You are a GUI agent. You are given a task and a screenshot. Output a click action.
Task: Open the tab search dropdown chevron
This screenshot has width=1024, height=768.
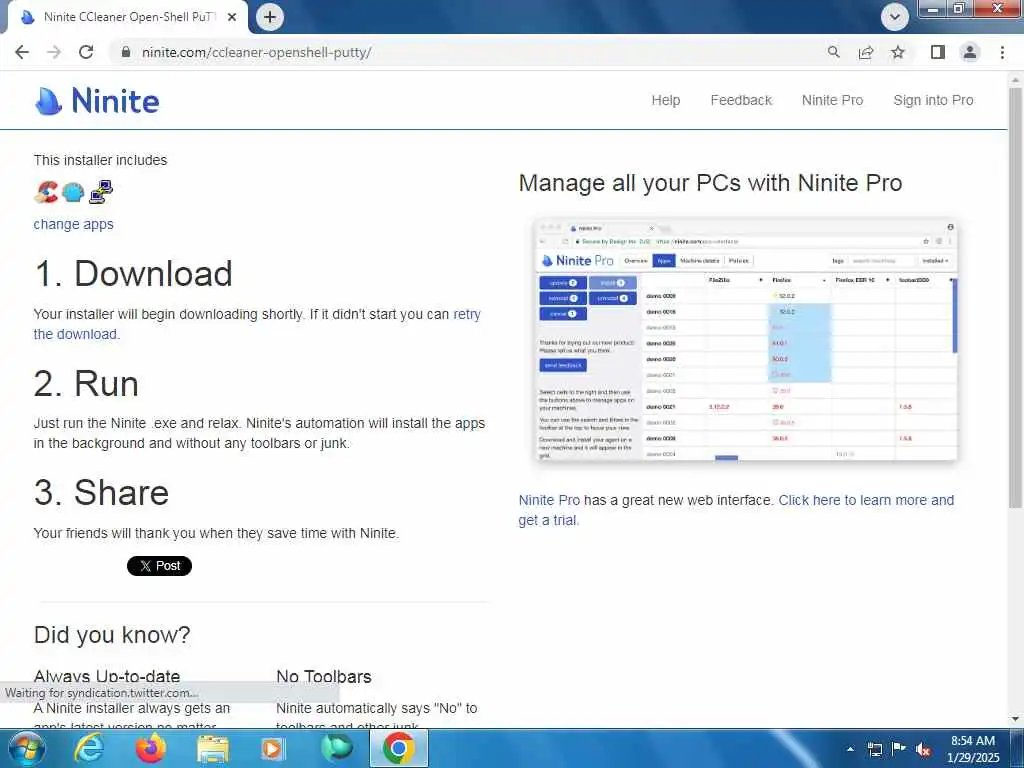coord(895,17)
